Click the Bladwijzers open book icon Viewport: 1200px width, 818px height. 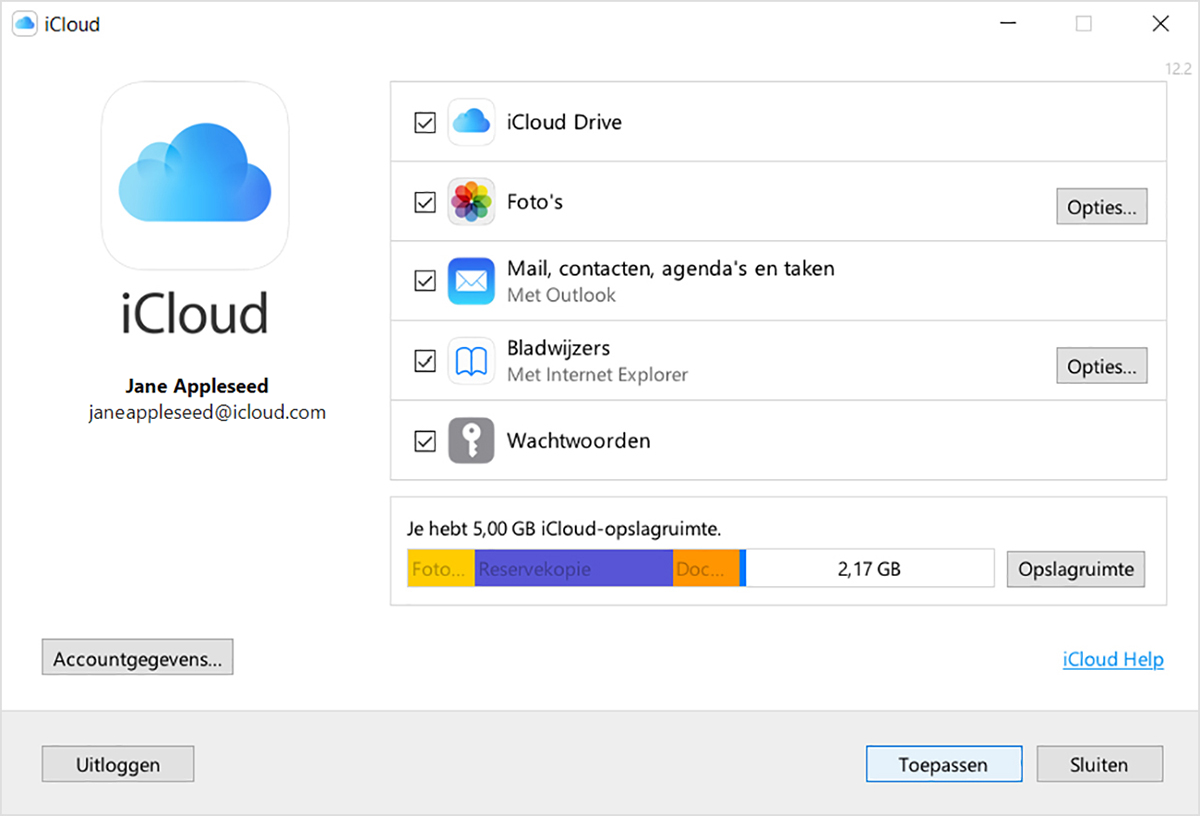tap(471, 360)
